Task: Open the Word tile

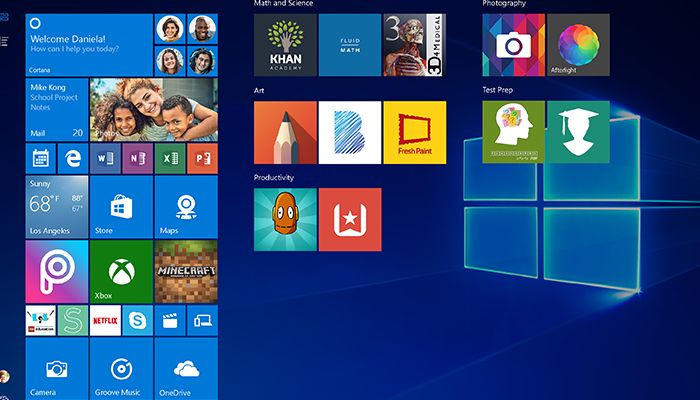Action: coord(105,158)
